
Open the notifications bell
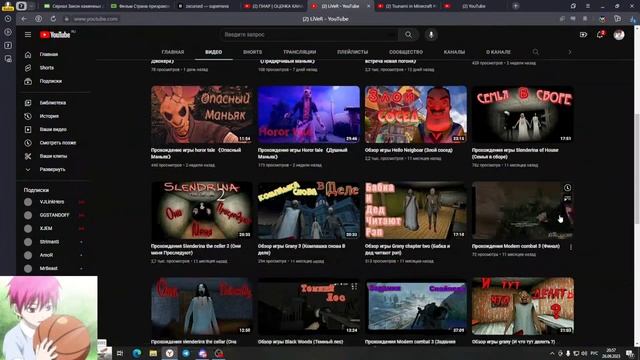click(600, 35)
